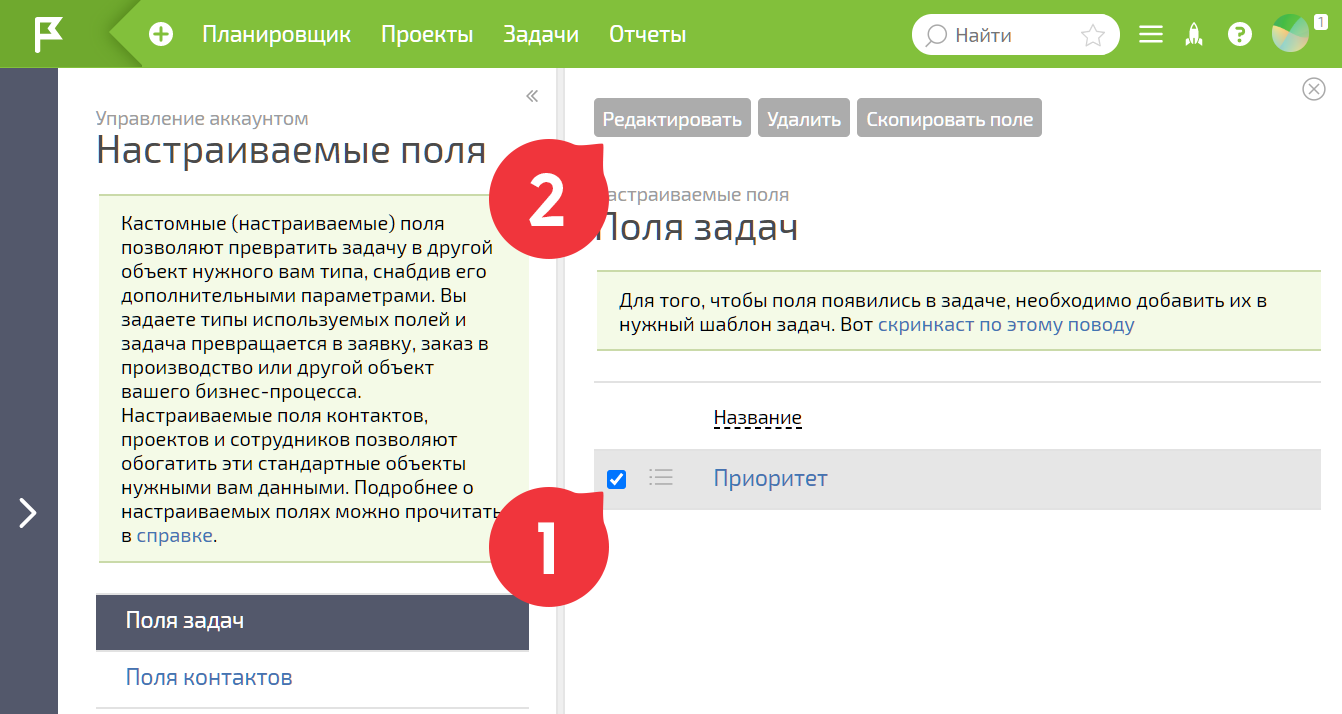This screenshot has width=1342, height=714.
Task: Collapse the left panel with double chevron
Action: [x=532, y=96]
